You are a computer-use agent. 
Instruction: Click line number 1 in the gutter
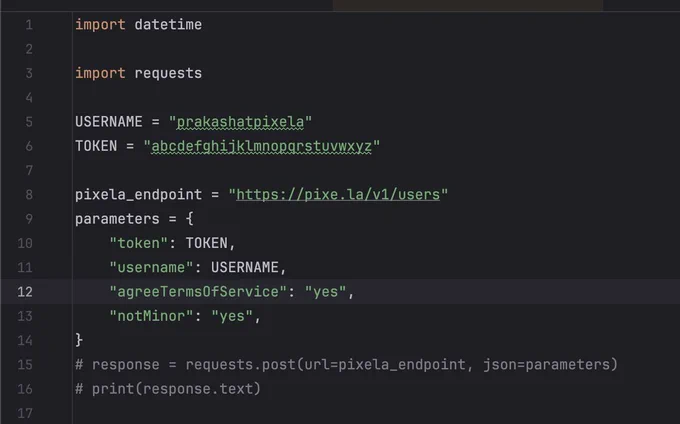coord(29,25)
